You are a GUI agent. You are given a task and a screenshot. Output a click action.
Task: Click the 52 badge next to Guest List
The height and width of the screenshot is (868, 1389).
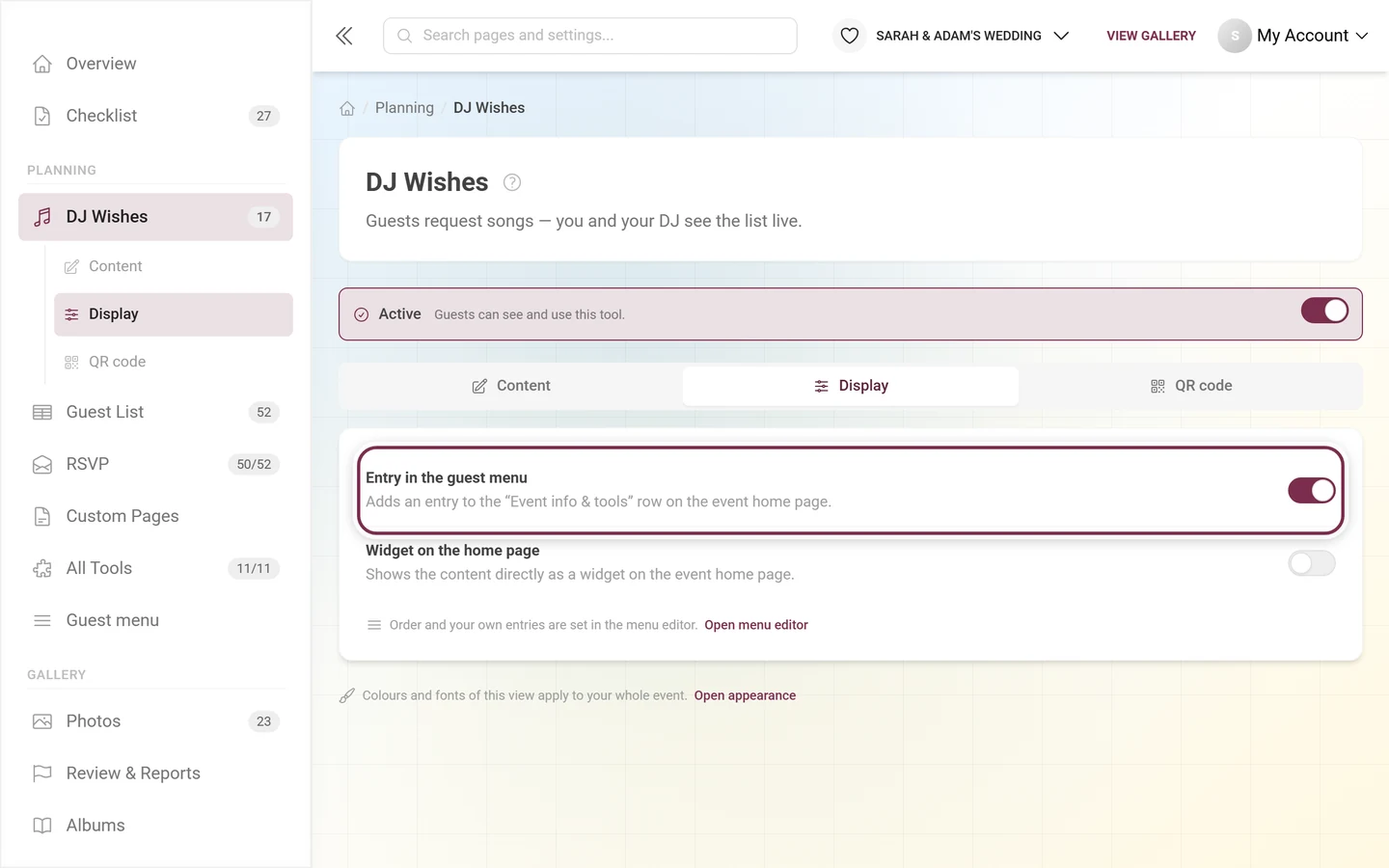pyautogui.click(x=264, y=412)
